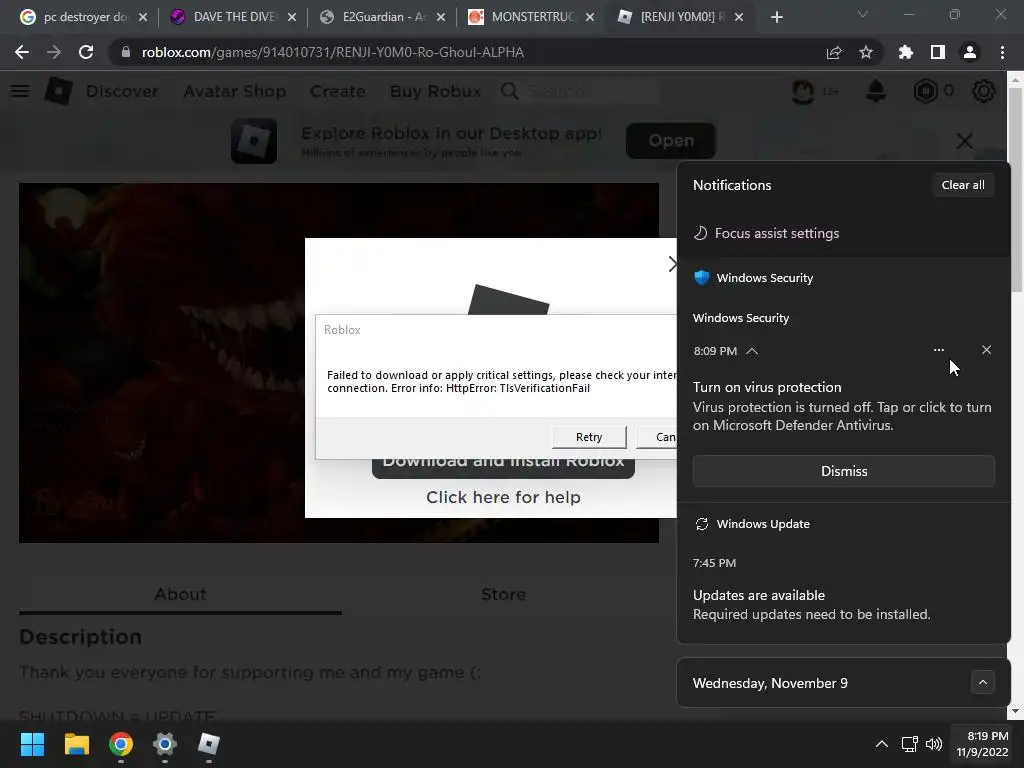Open Focus assist settings
The image size is (1024, 768).
pyautogui.click(x=766, y=233)
